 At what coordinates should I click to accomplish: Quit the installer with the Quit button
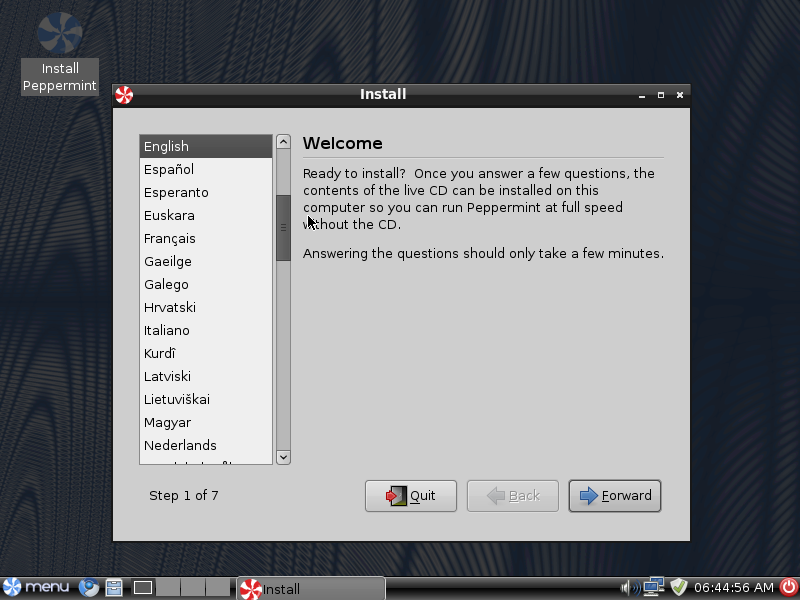coord(411,495)
